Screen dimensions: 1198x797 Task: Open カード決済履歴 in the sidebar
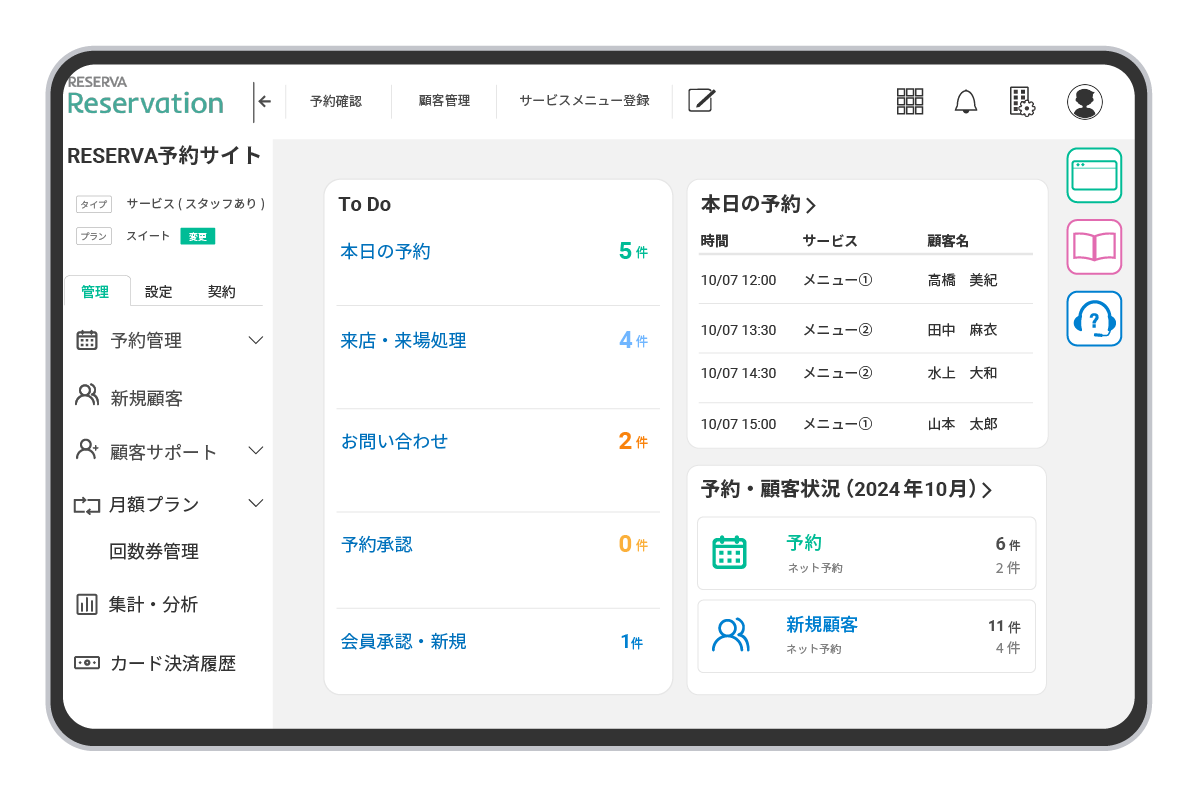(x=172, y=663)
